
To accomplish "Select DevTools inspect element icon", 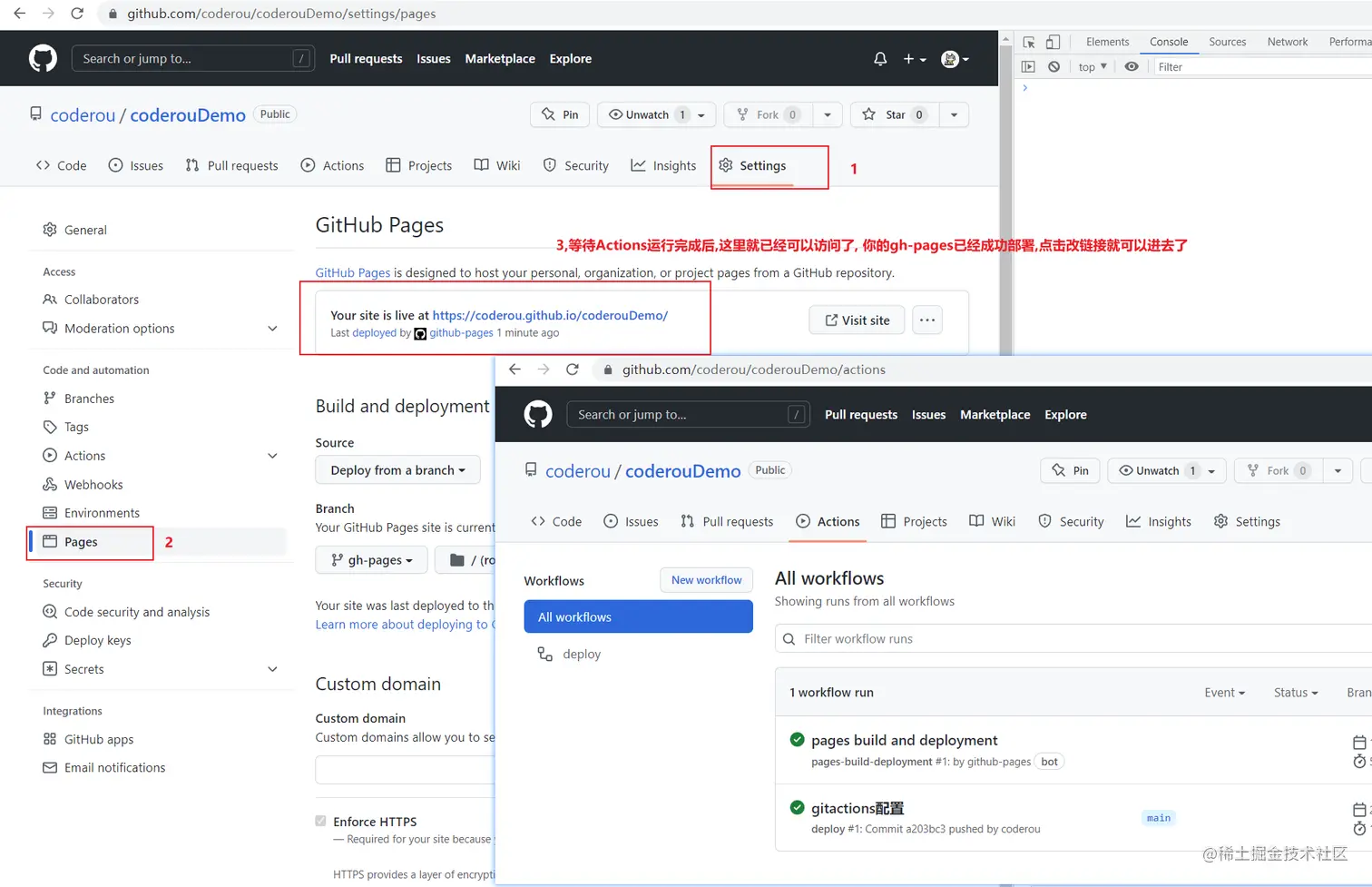I will click(1029, 42).
